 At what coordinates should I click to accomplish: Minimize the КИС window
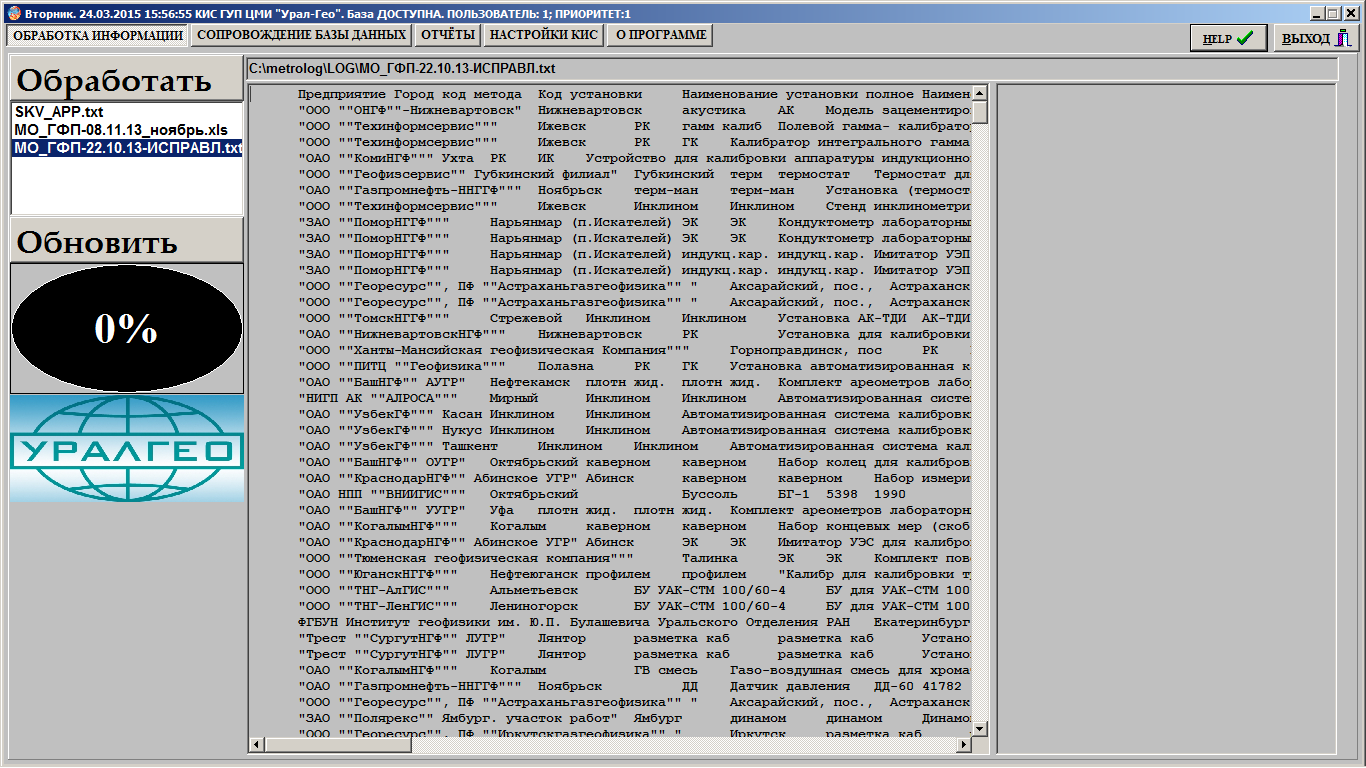point(1317,13)
